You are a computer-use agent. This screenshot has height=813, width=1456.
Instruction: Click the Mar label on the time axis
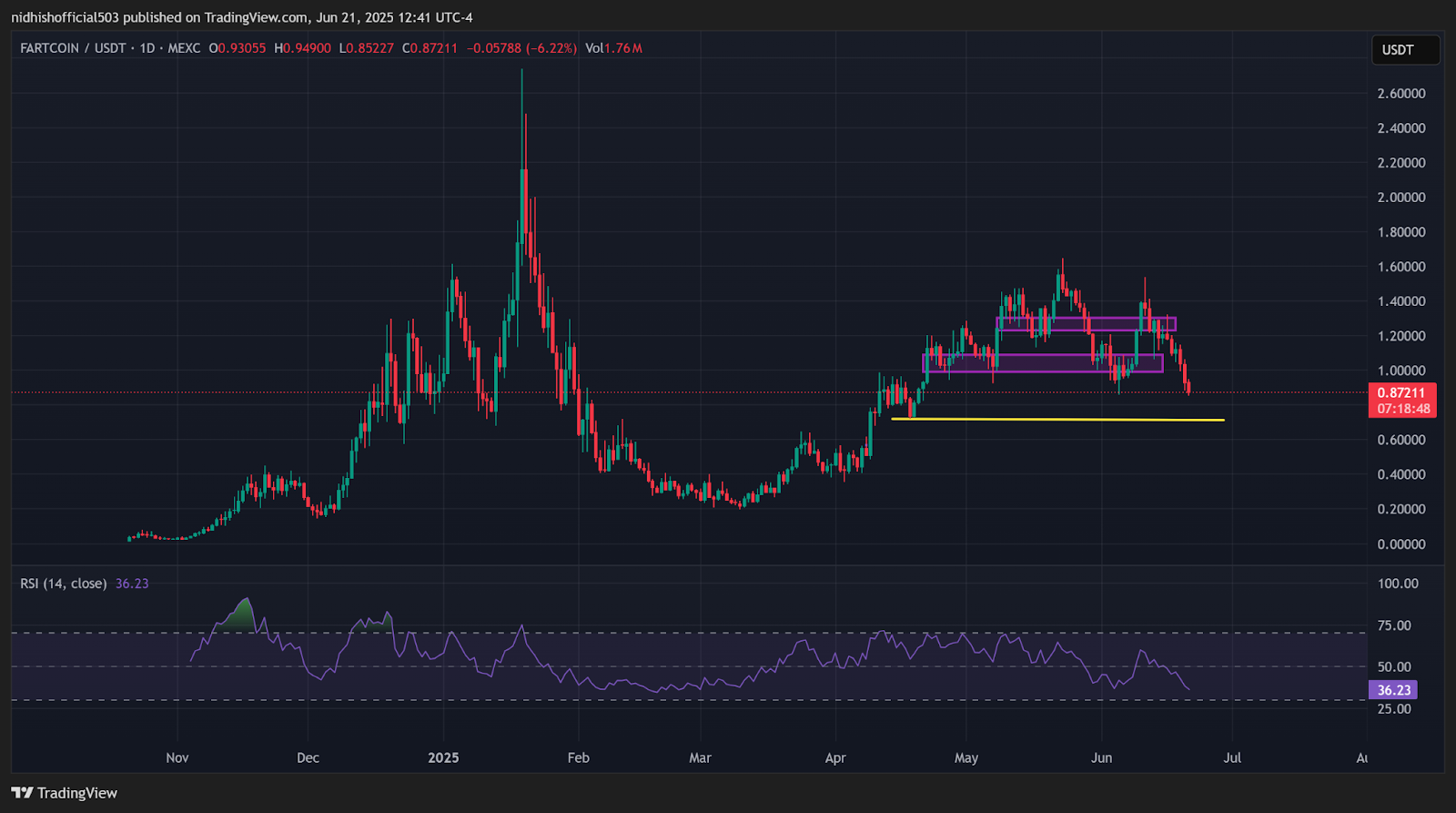(700, 757)
